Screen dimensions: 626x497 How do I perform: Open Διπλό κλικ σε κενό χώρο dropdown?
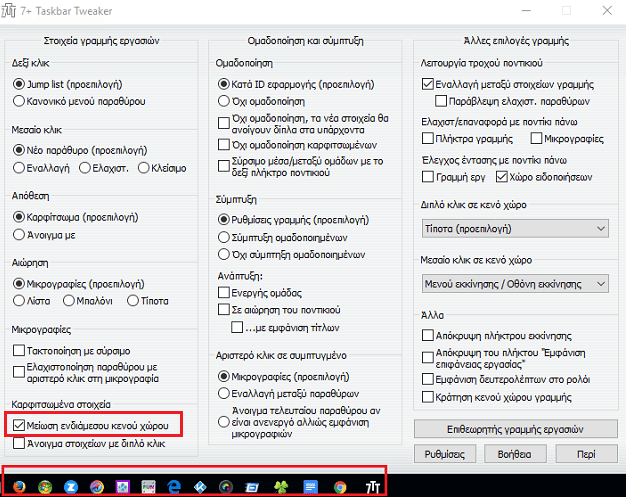(x=515, y=229)
